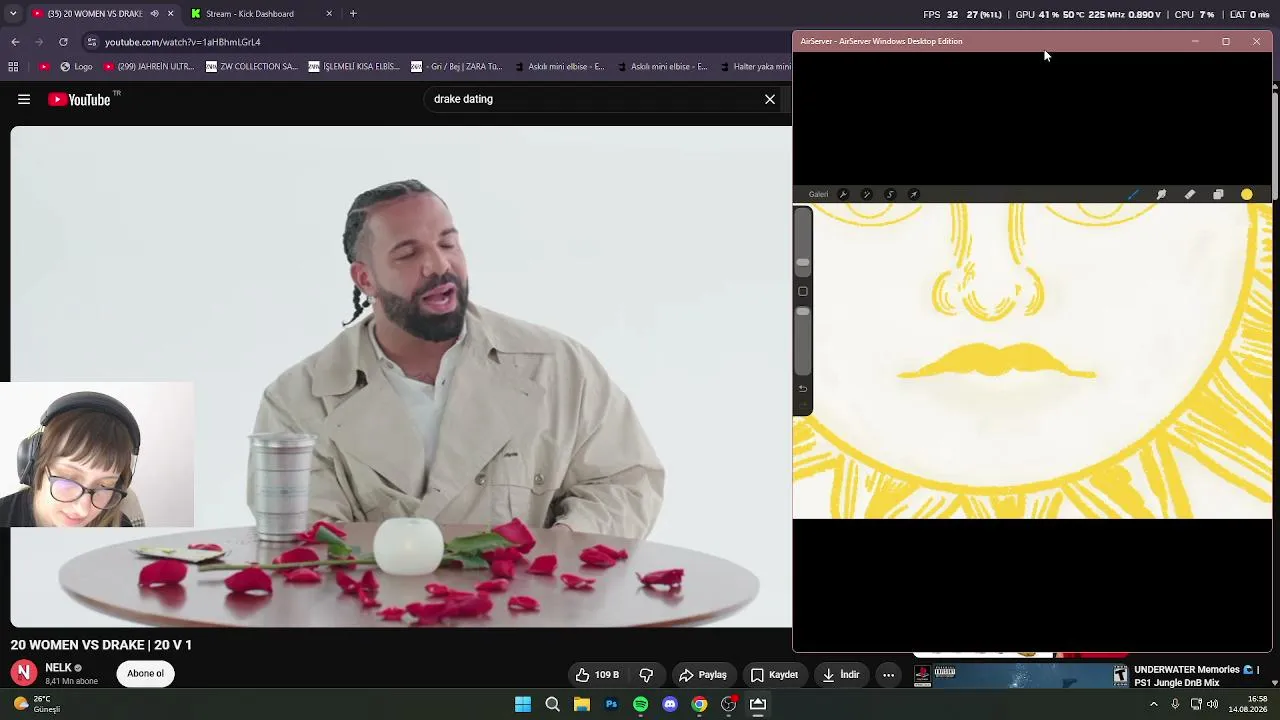The width and height of the screenshot is (1280, 720).
Task: View site information icon in address bar
Action: pyautogui.click(x=92, y=42)
